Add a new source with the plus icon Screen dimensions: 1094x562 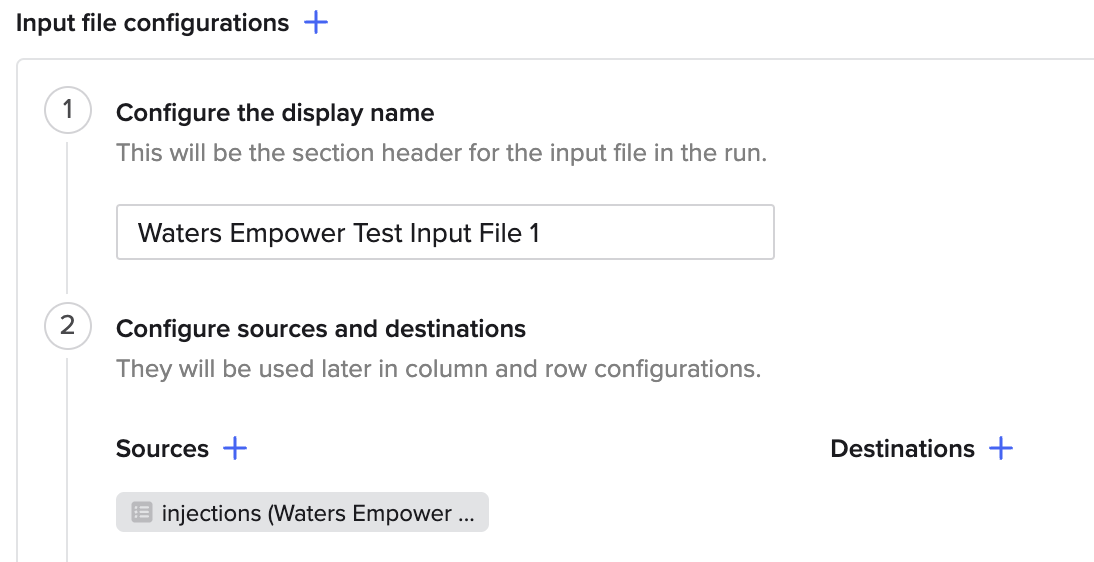coord(235,448)
